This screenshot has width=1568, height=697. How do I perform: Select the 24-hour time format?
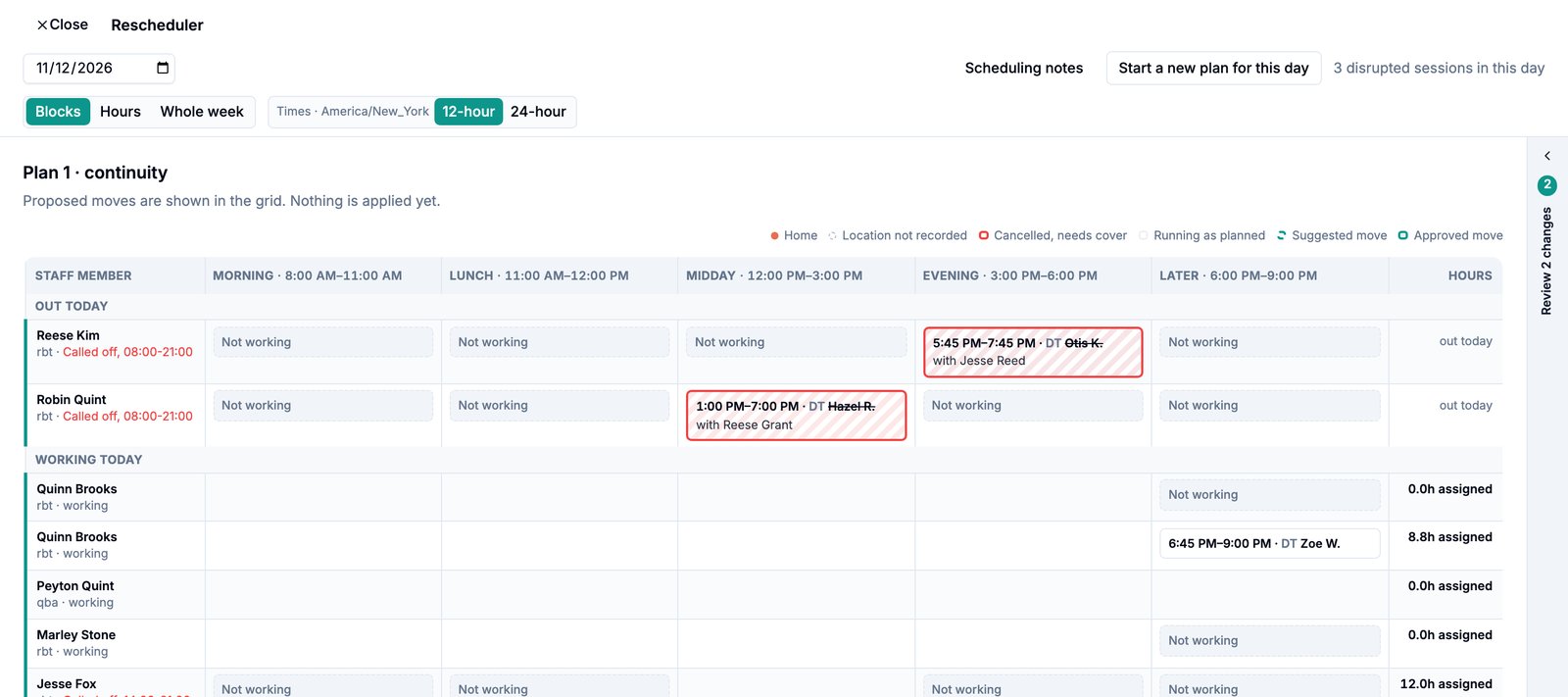538,112
